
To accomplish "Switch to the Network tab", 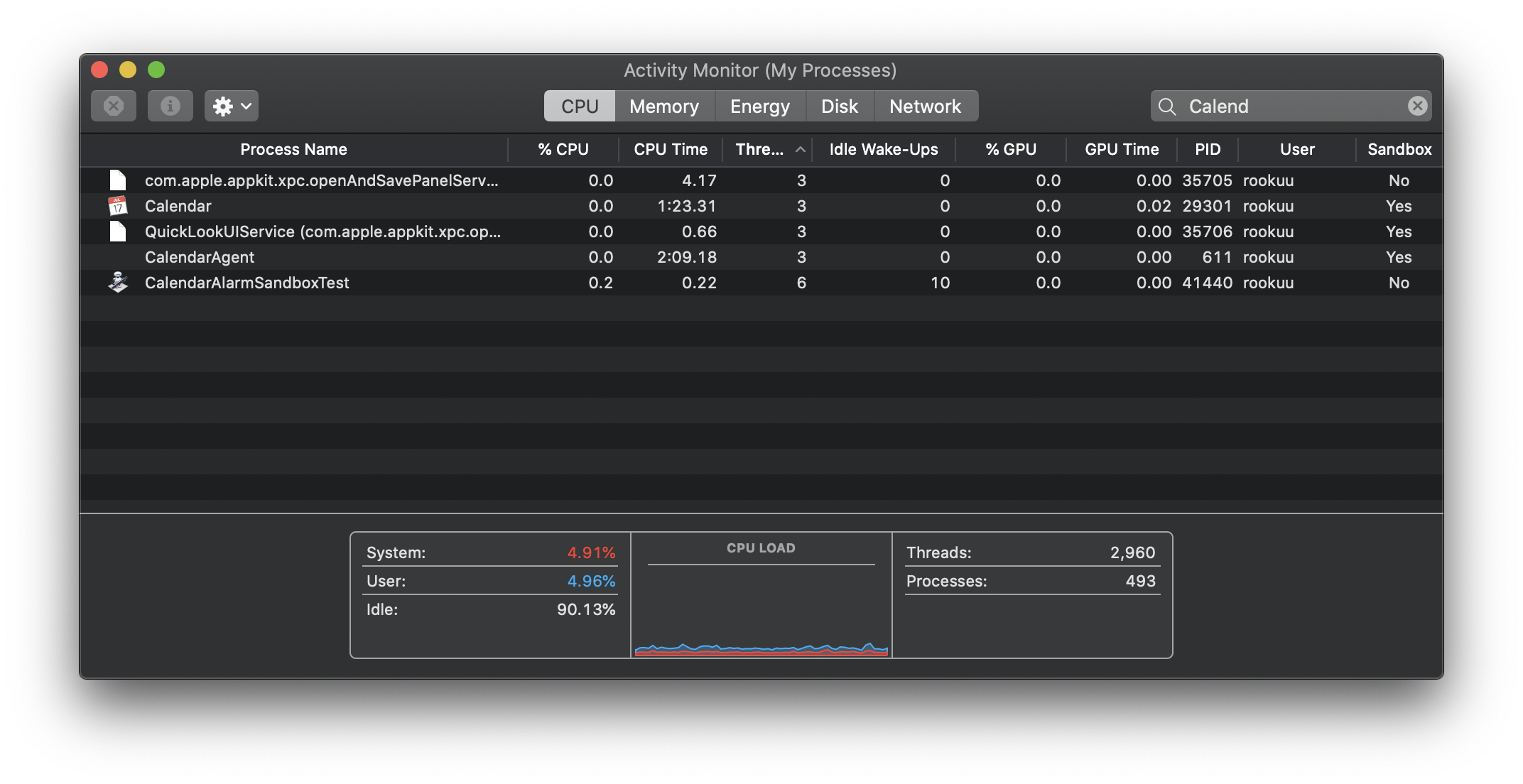I will tap(926, 106).
